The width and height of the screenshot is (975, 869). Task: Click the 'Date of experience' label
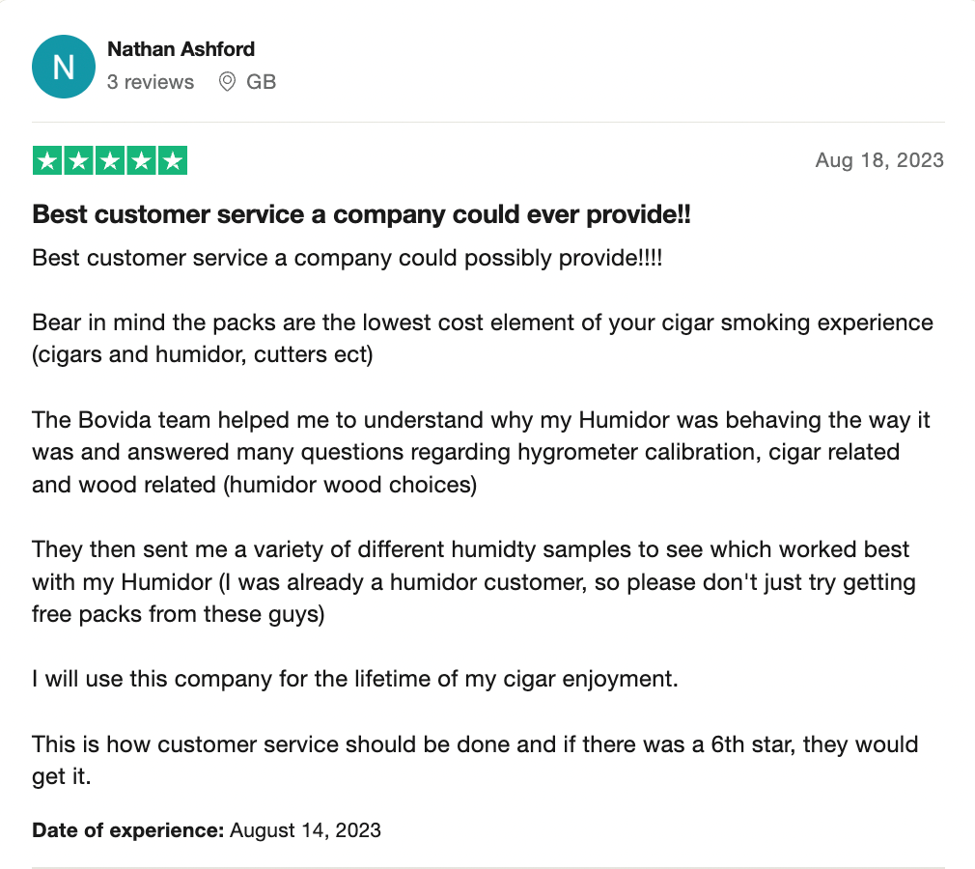click(x=127, y=830)
